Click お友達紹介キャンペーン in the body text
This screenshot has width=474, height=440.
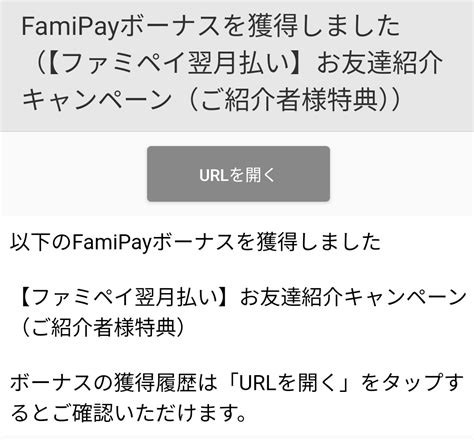pos(353,297)
